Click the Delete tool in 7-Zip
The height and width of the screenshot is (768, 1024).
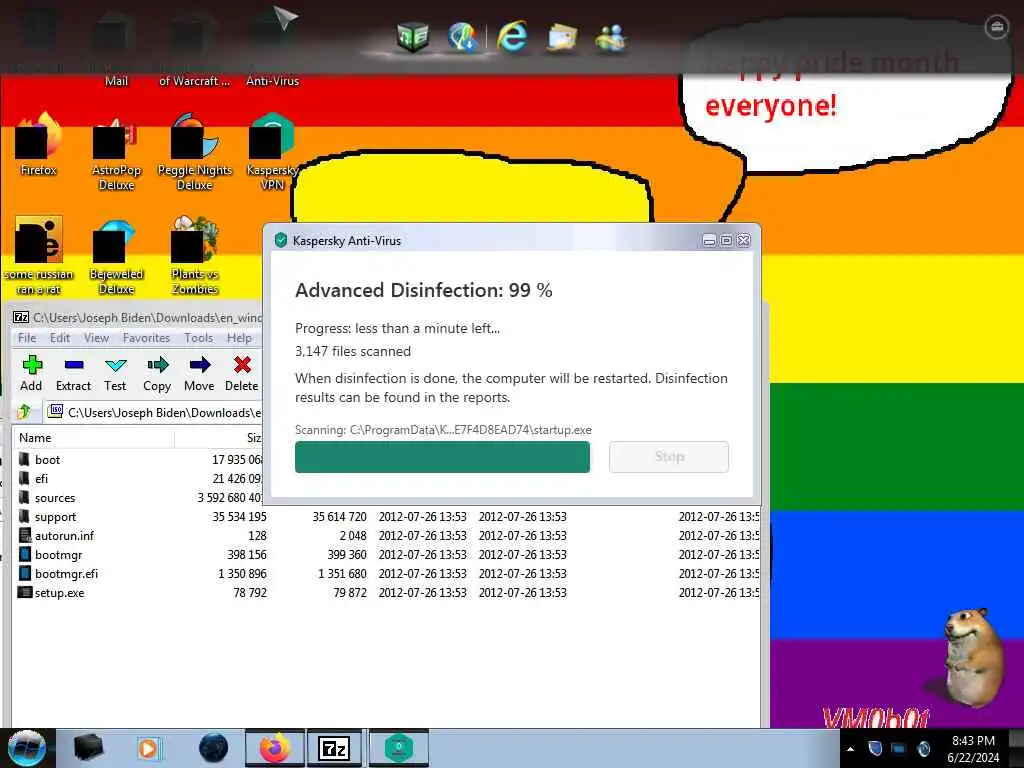point(242,374)
